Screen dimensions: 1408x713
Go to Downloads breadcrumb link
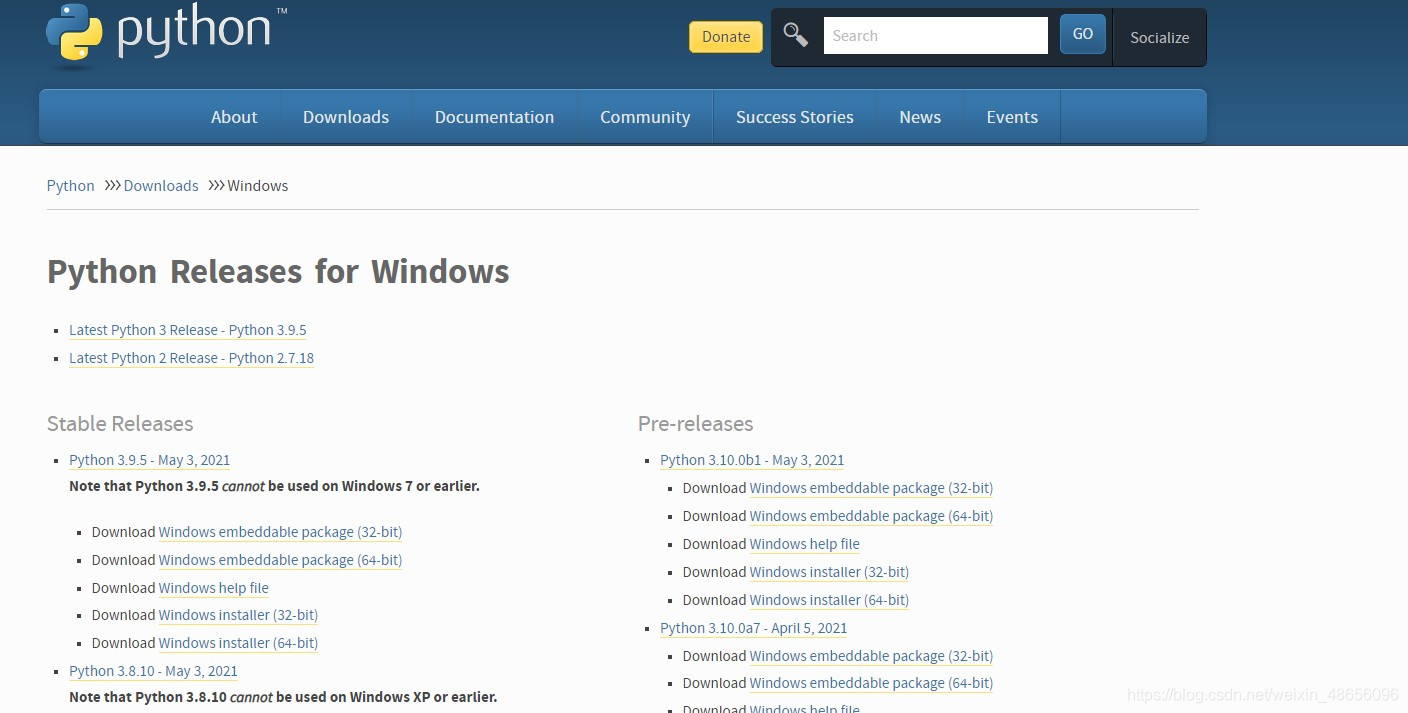pyautogui.click(x=161, y=186)
